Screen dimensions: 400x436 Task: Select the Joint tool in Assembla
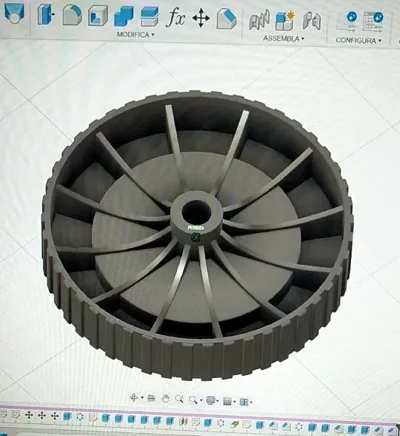click(259, 21)
